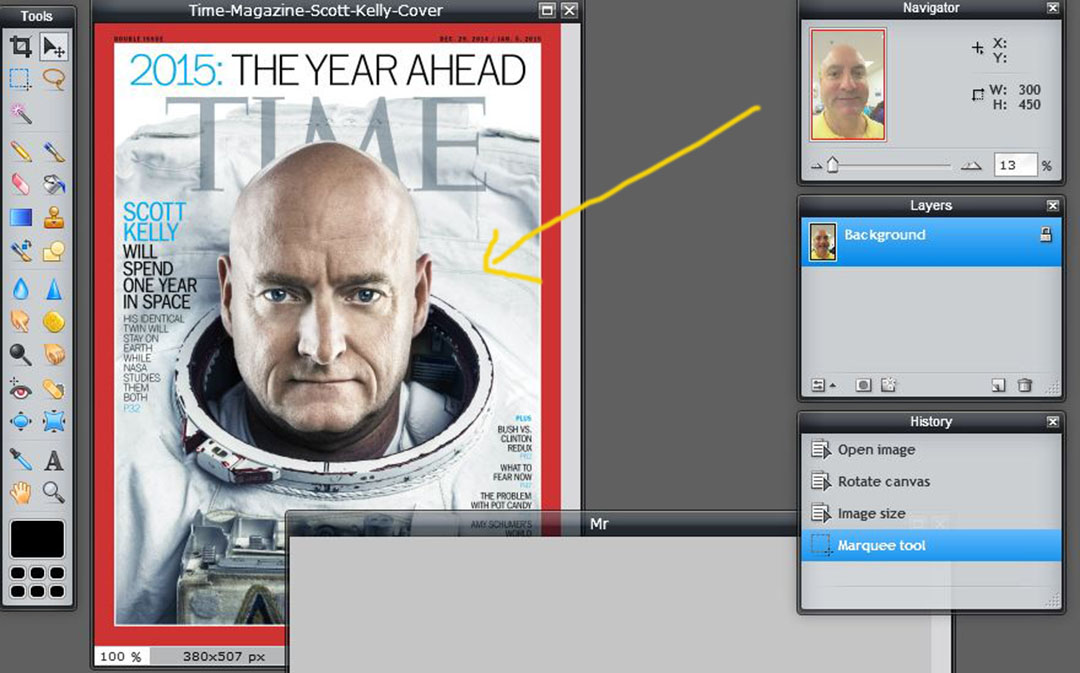The height and width of the screenshot is (673, 1080).
Task: Choose the Red eye reduction tool
Action: (21, 389)
